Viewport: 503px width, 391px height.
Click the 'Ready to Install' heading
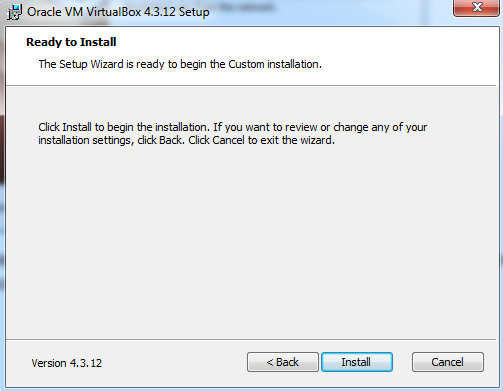click(x=71, y=42)
